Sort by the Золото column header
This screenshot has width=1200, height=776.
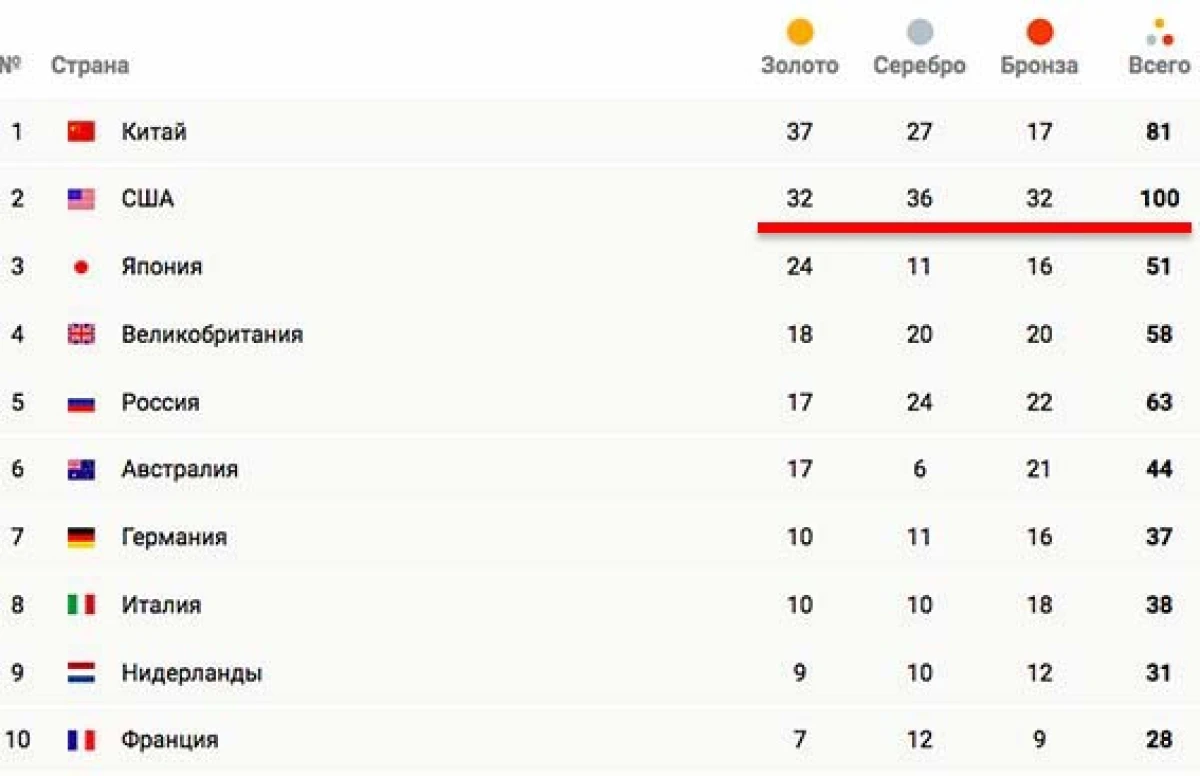coord(800,66)
